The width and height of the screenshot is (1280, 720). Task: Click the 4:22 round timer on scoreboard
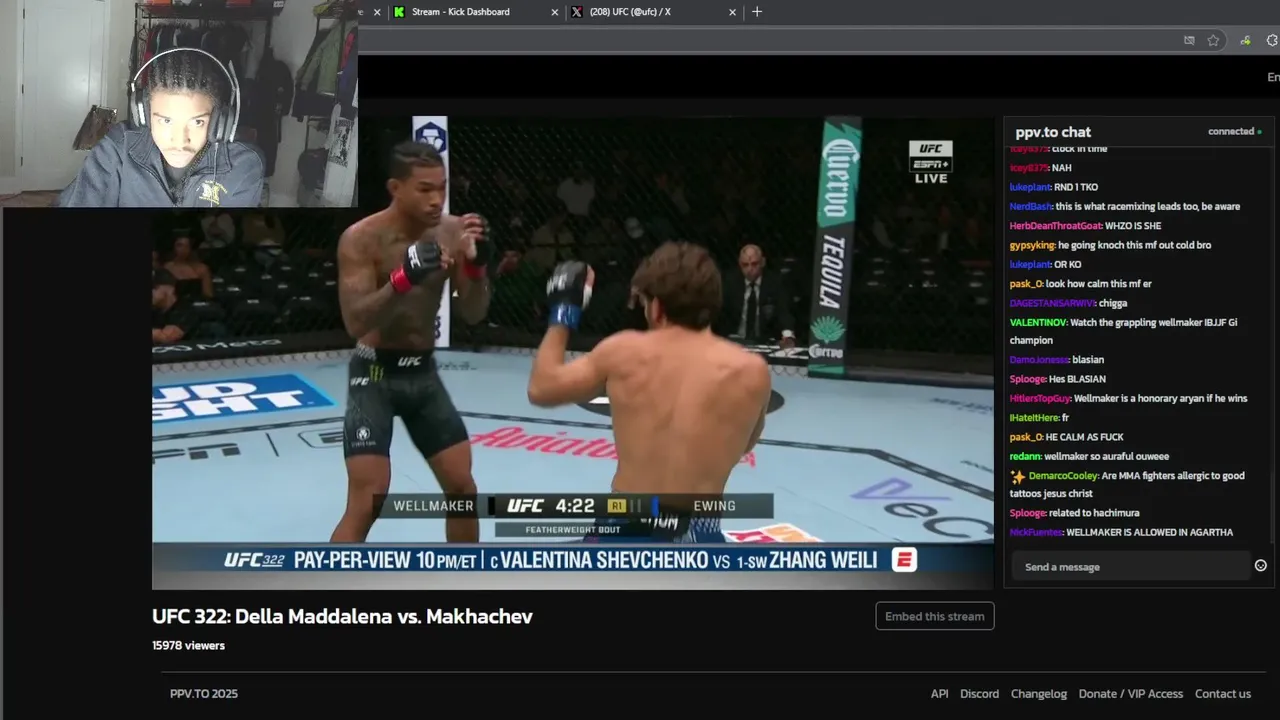tap(574, 506)
